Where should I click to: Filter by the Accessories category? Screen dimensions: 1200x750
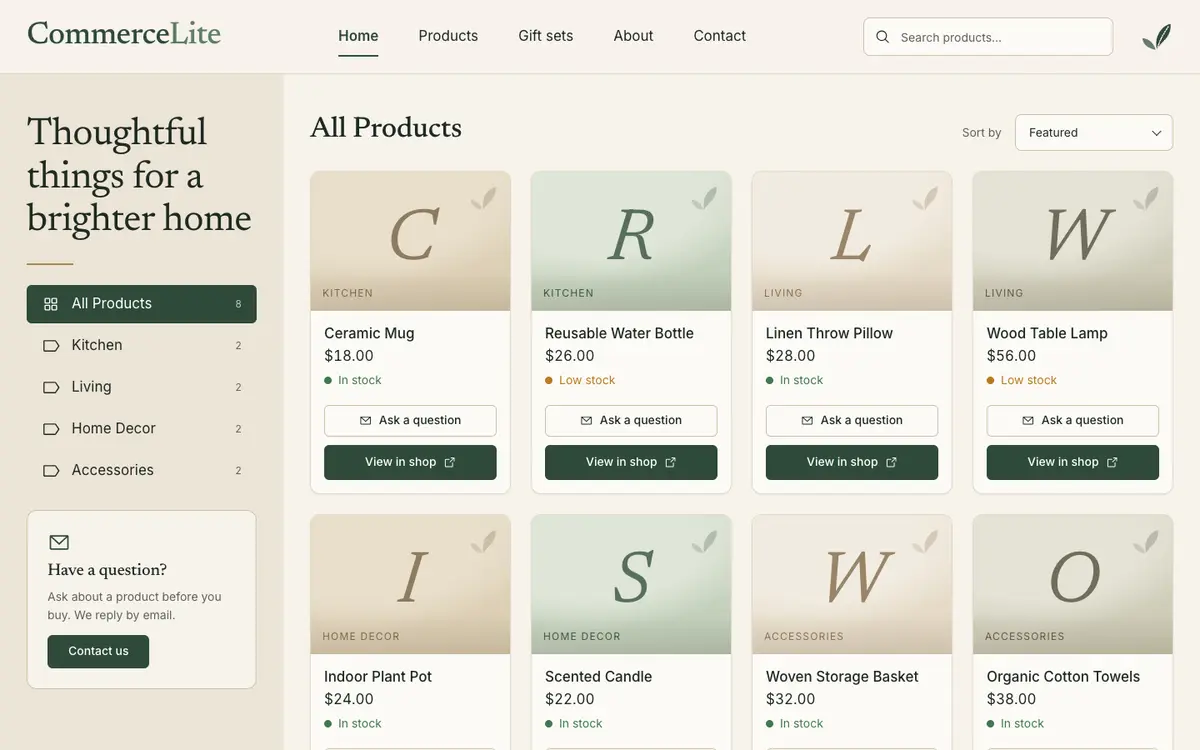click(142, 470)
